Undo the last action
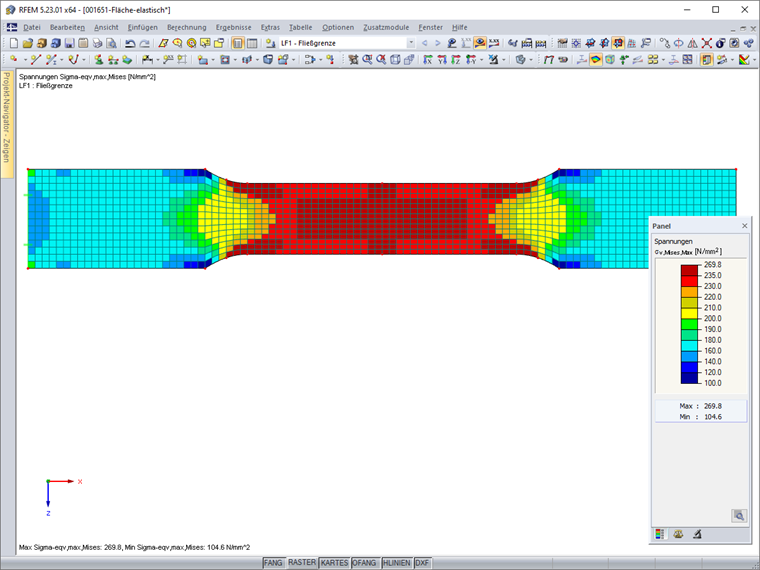 (x=130, y=43)
